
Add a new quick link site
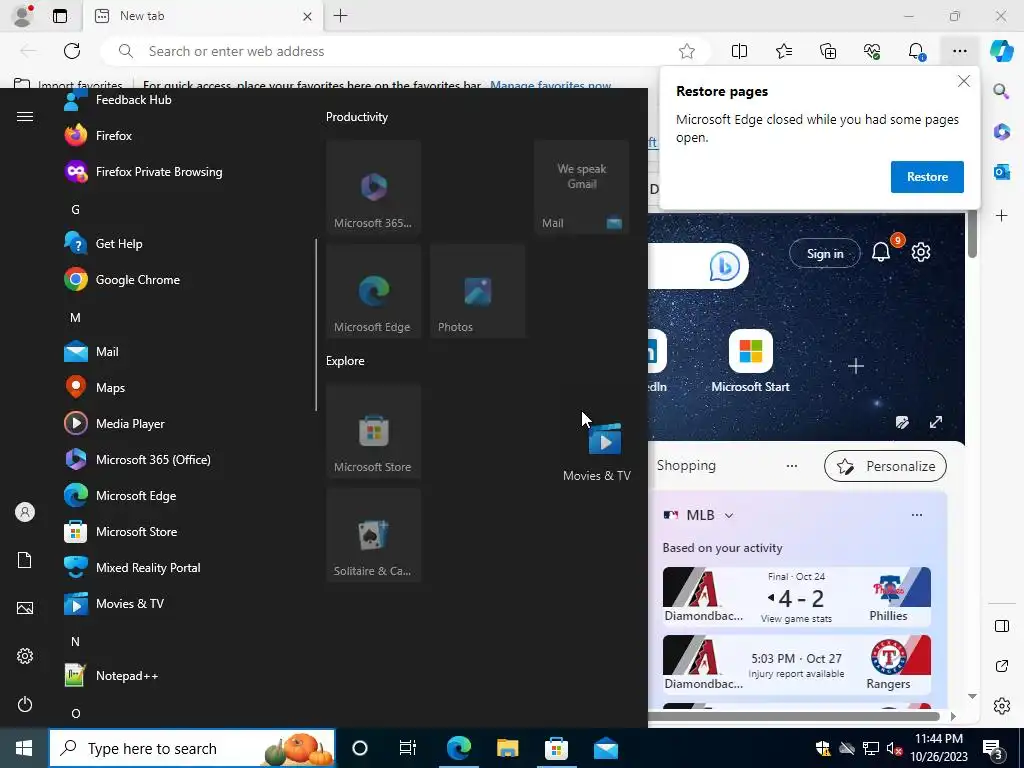856,366
